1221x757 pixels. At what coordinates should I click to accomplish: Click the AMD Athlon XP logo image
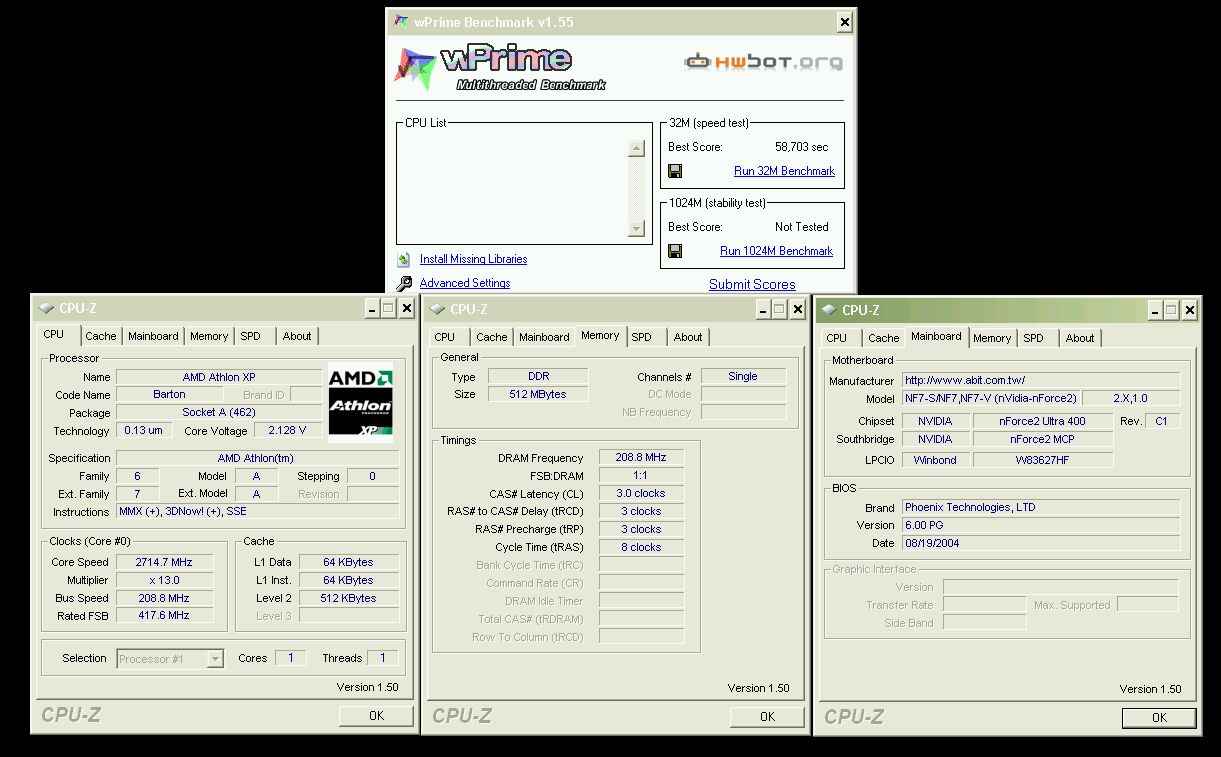[361, 405]
